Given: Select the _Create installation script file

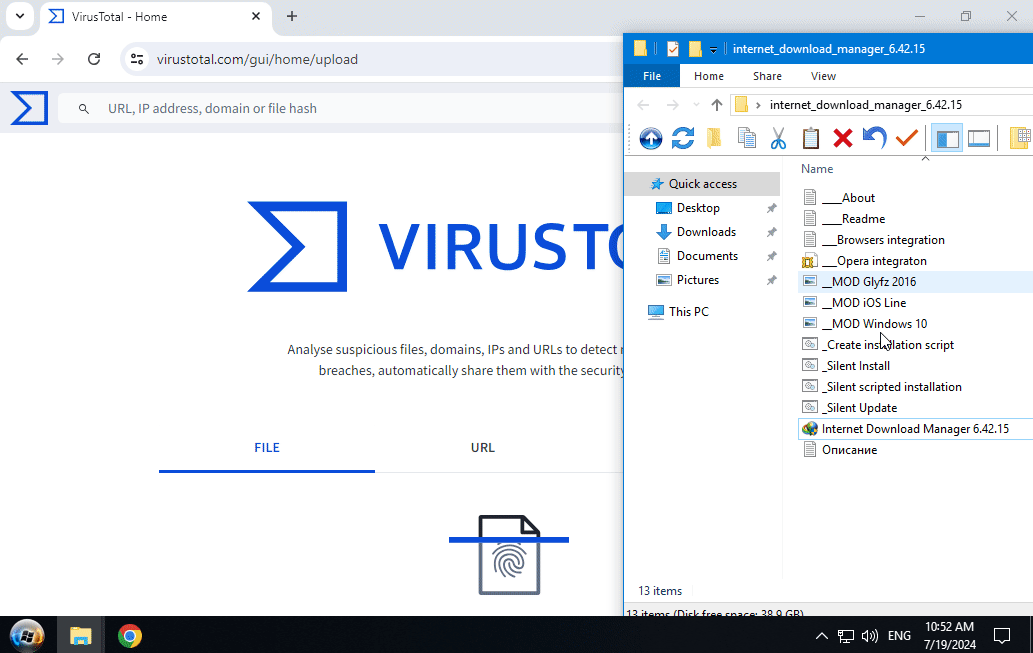Looking at the screenshot, I should click(x=887, y=345).
